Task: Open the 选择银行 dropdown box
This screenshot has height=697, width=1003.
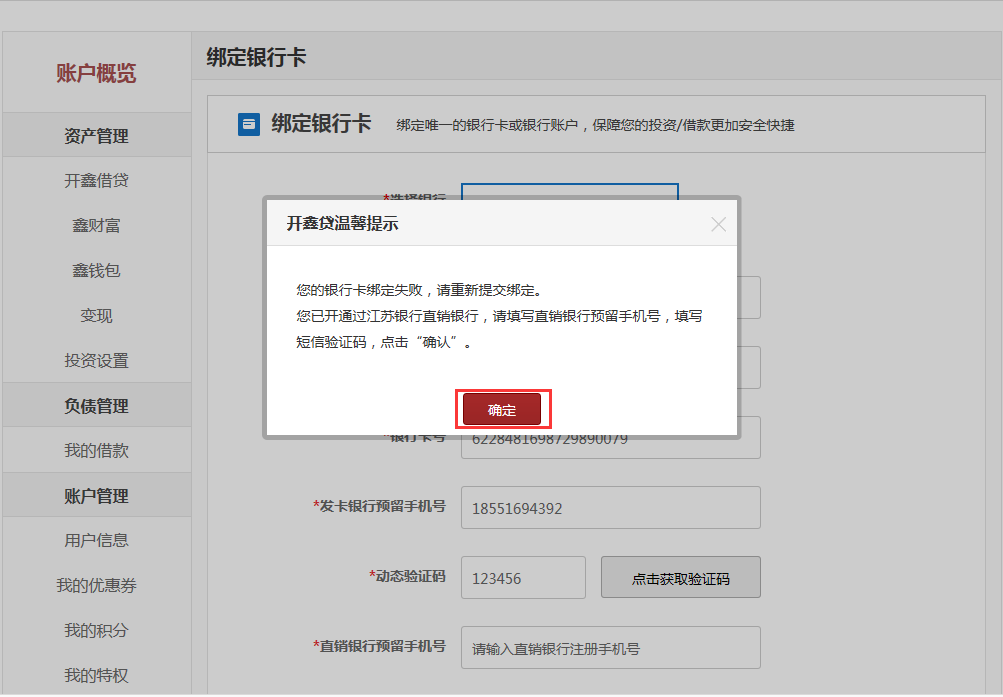Action: tap(569, 191)
